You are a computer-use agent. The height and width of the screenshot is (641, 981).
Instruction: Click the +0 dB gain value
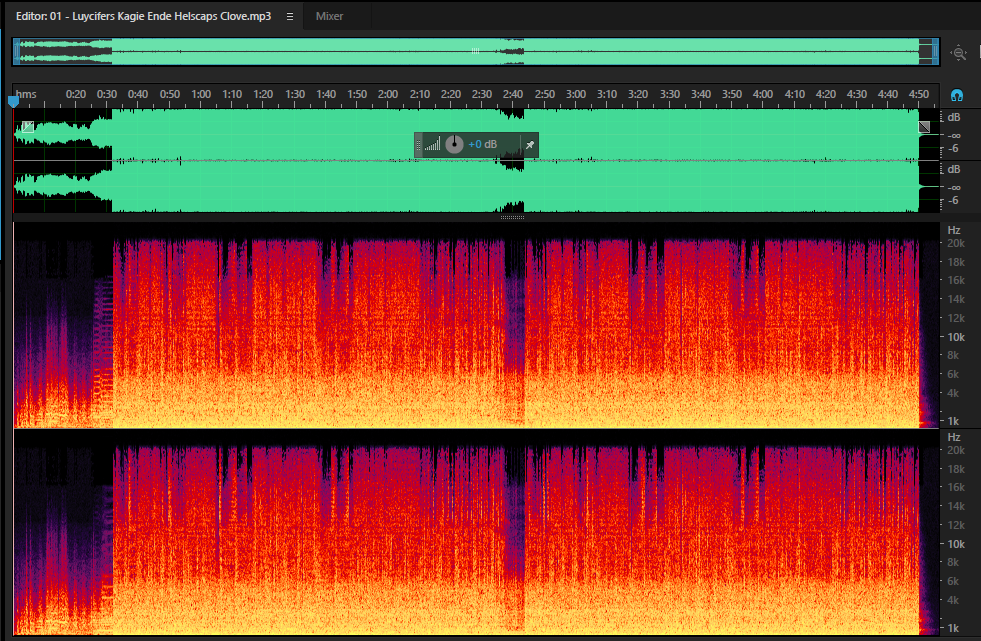coord(482,144)
